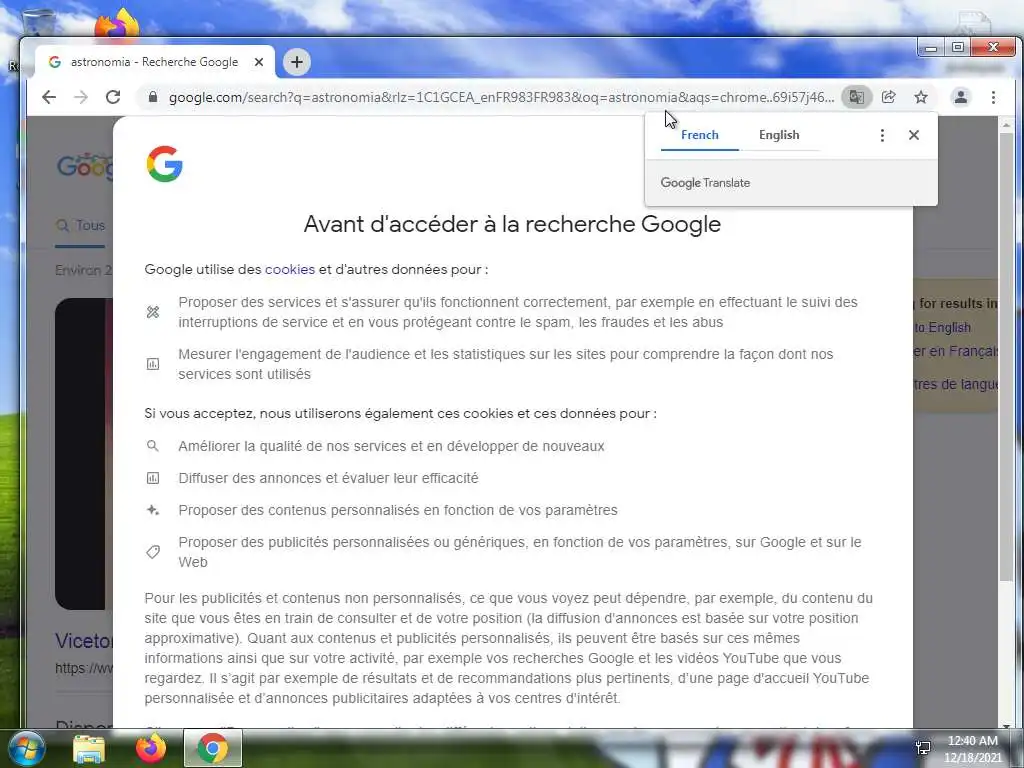Click the share page icon
Viewport: 1024px width, 768px height.
[x=889, y=97]
